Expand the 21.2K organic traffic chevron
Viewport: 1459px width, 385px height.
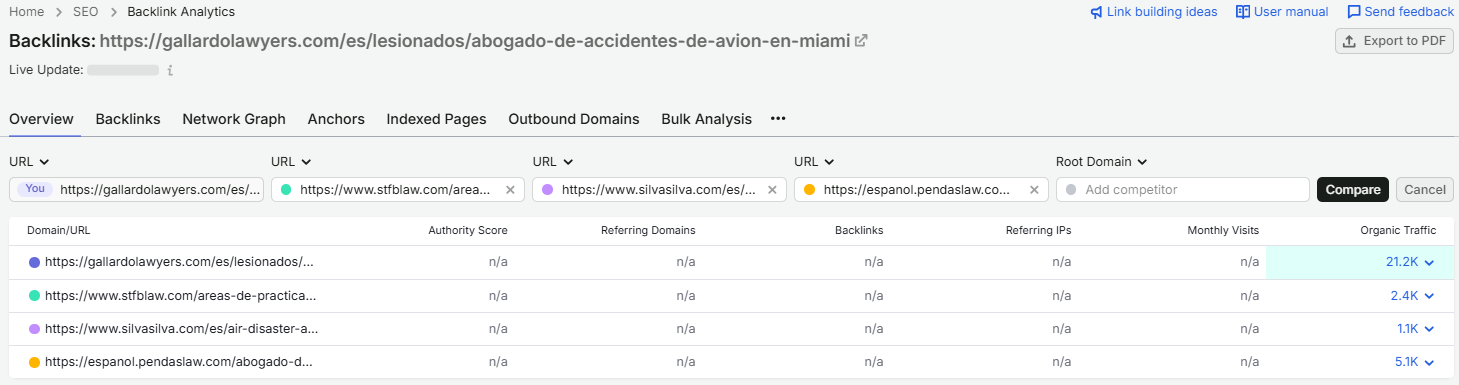click(1429, 262)
